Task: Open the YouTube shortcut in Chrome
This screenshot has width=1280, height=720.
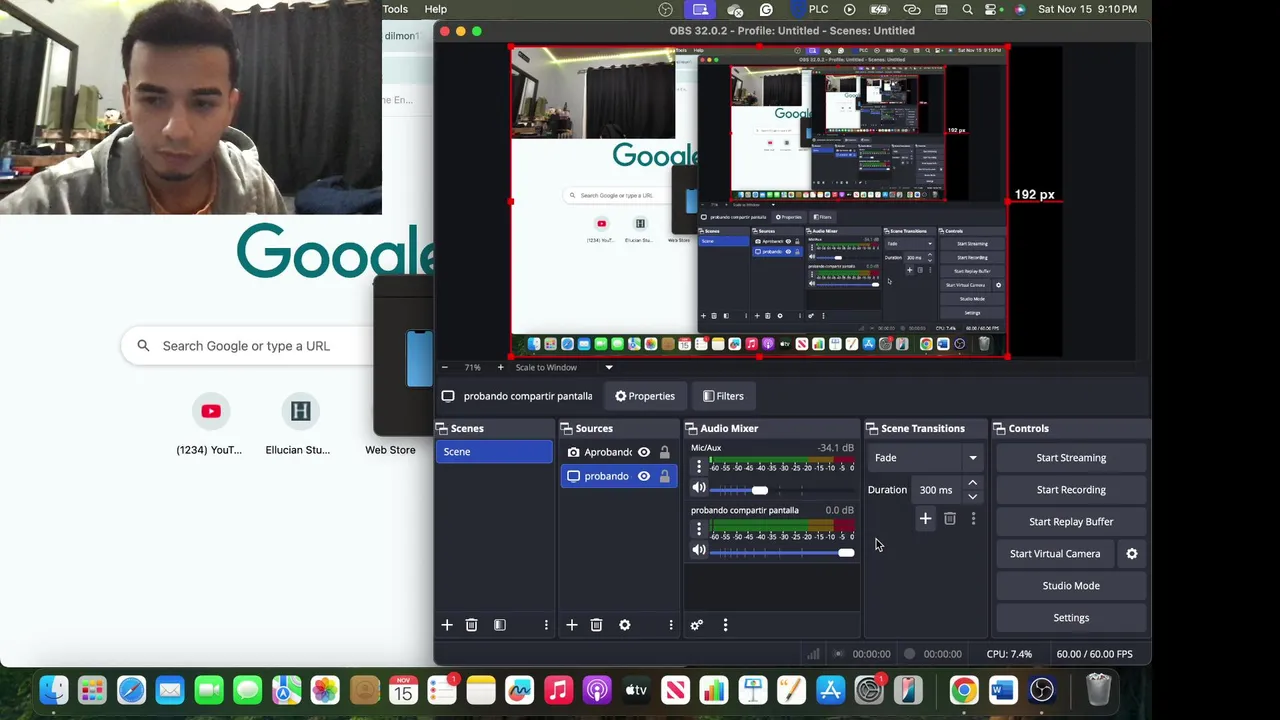Action: (x=210, y=424)
